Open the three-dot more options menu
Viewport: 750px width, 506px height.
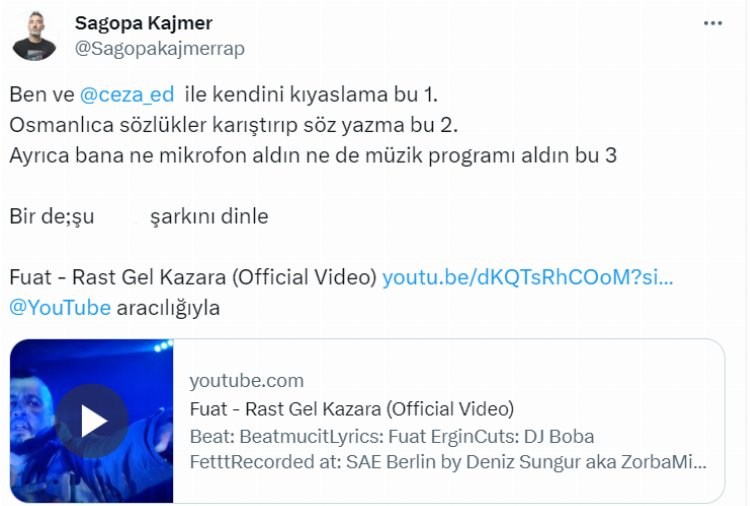pos(713,23)
